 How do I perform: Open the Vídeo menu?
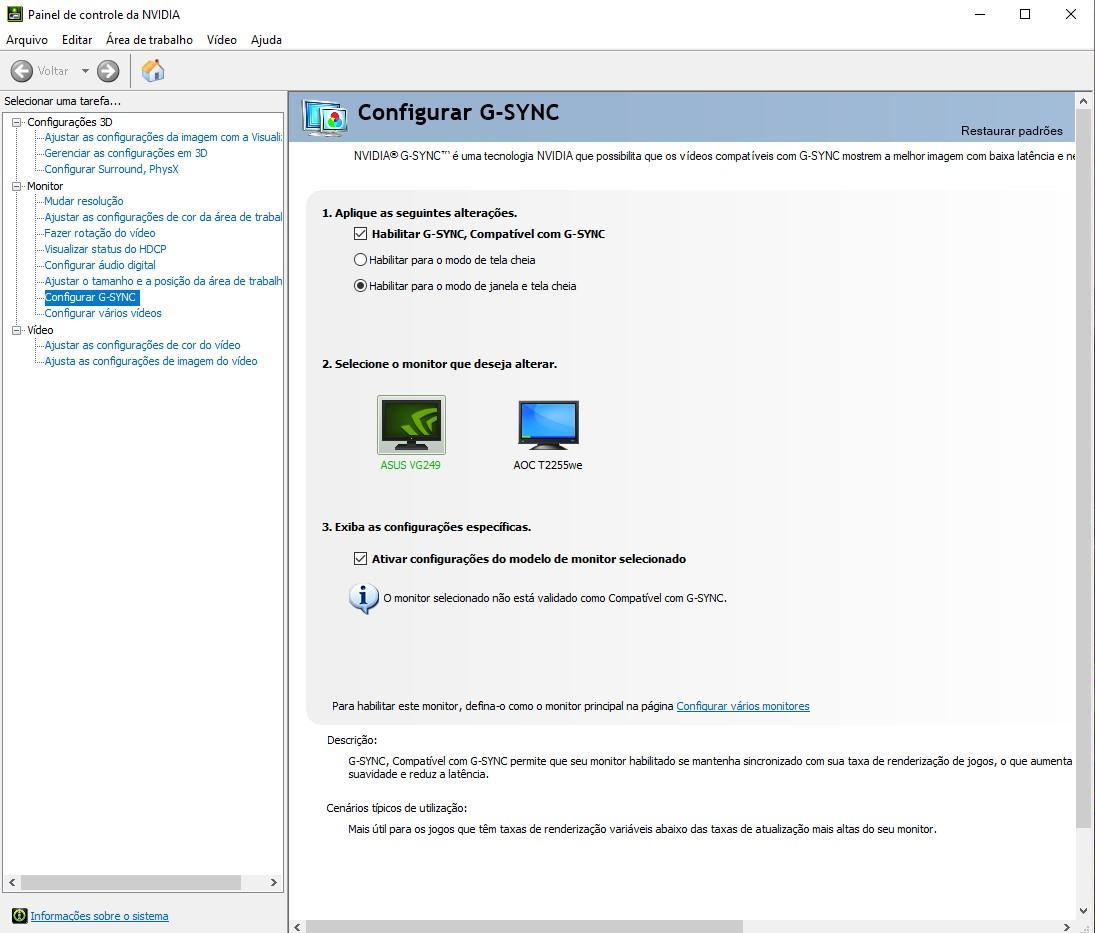point(221,40)
